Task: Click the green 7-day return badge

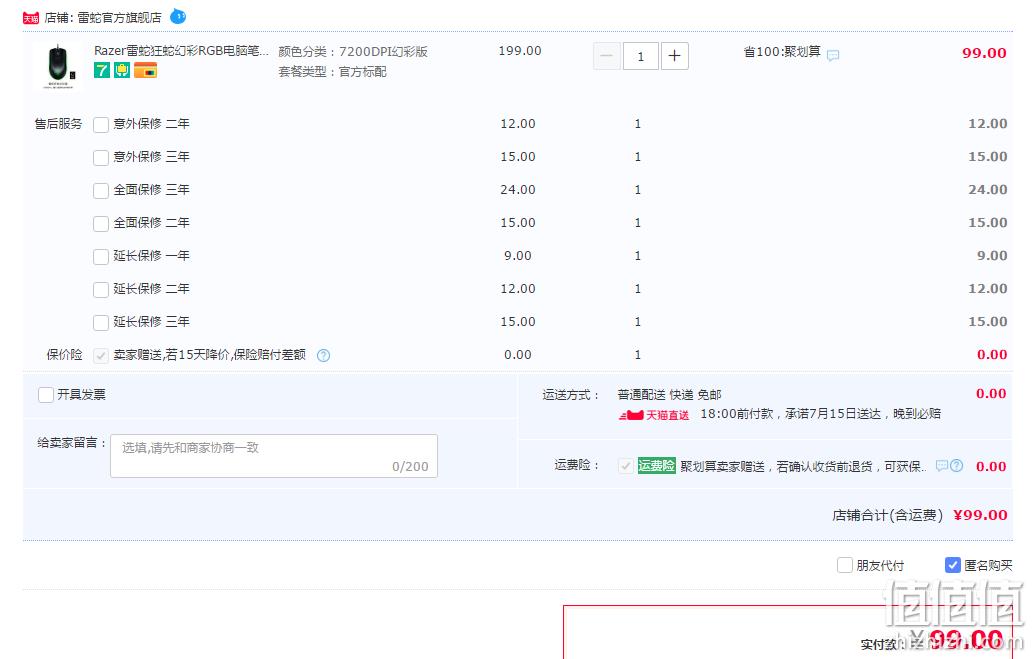Action: [101, 70]
